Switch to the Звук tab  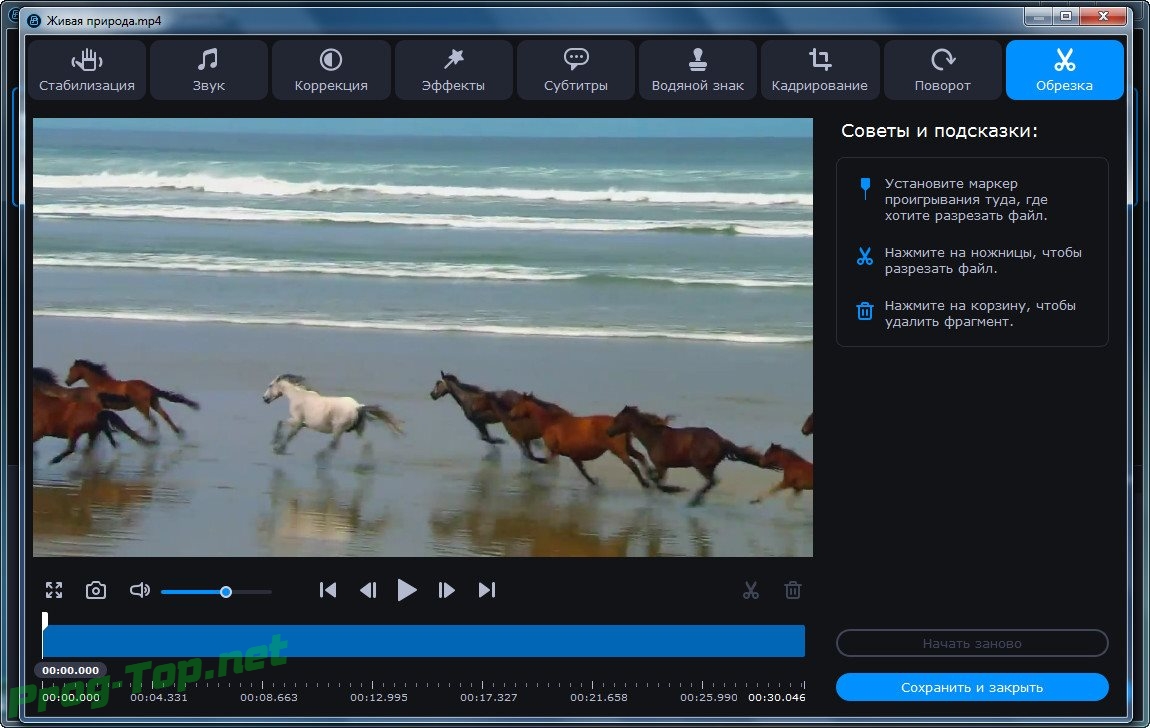(x=208, y=70)
